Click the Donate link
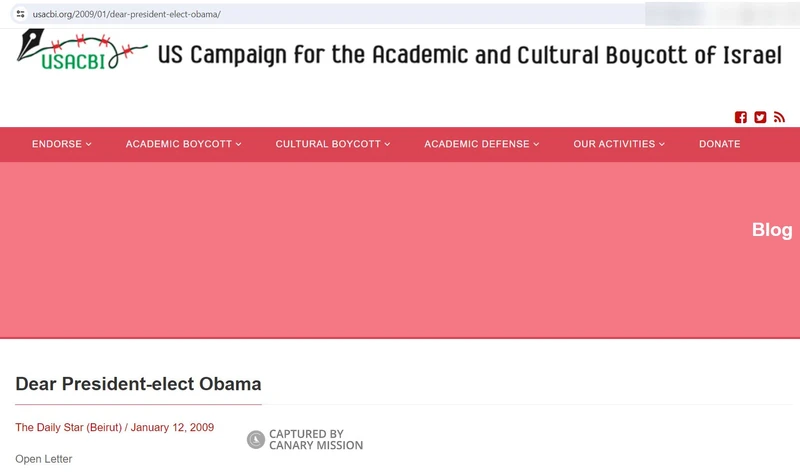The width and height of the screenshot is (800, 472). tap(719, 144)
